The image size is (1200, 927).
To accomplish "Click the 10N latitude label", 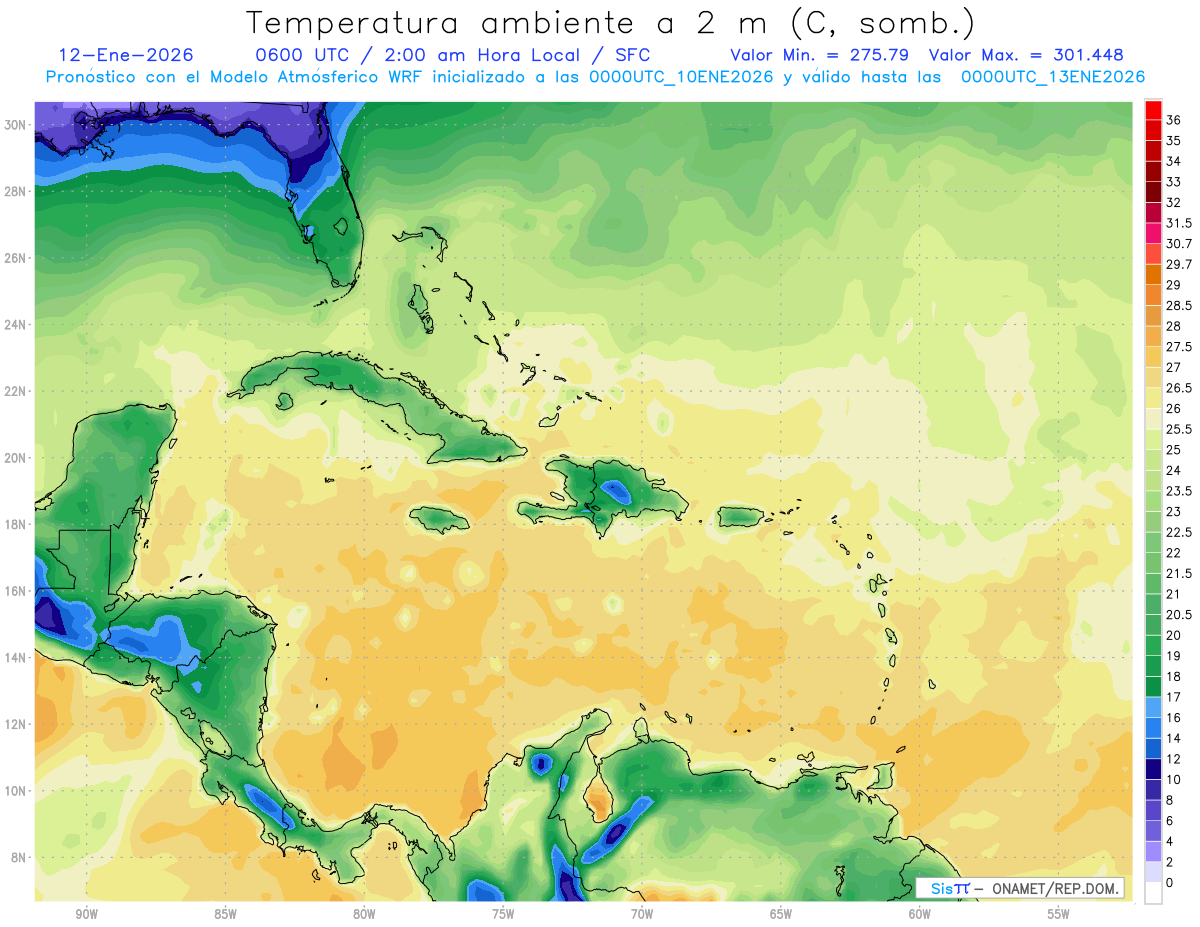I will click(x=16, y=791).
